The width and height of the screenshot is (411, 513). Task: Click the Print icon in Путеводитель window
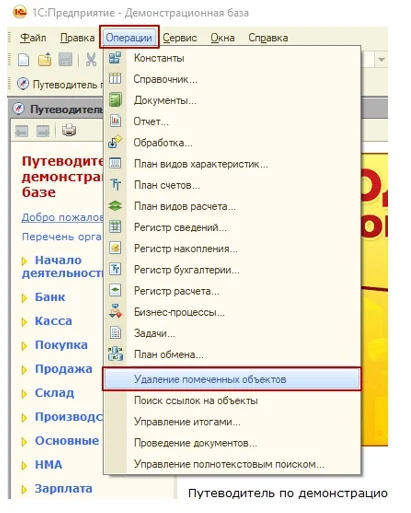pyautogui.click(x=69, y=130)
